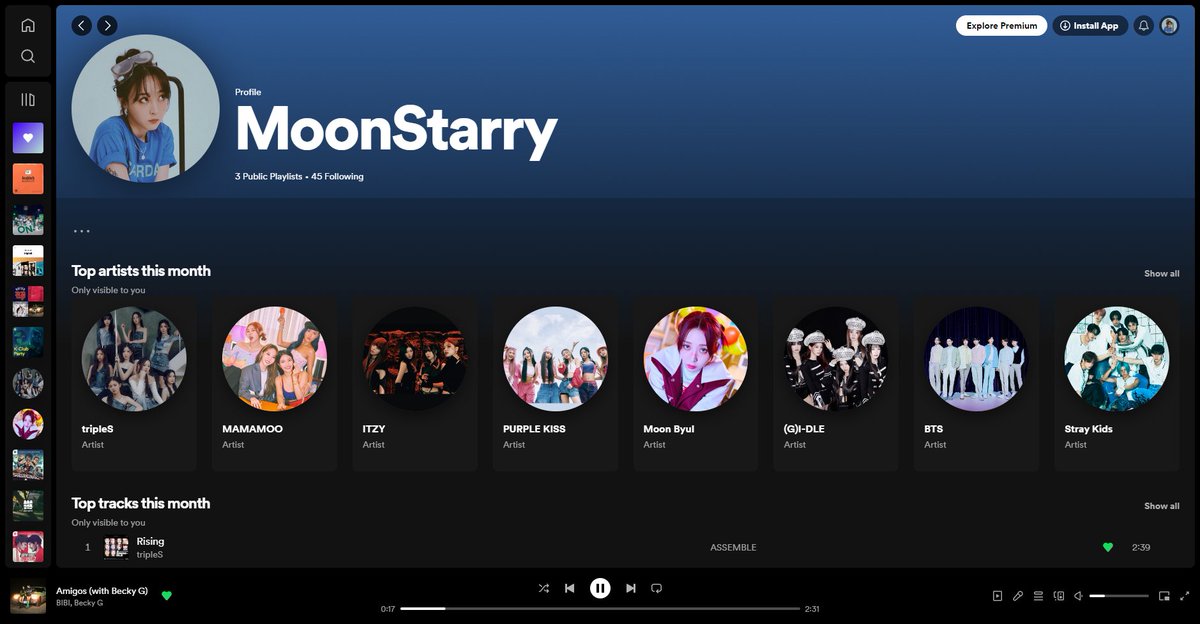Unlike the Rising track heart
The image size is (1200, 624).
pos(1107,547)
